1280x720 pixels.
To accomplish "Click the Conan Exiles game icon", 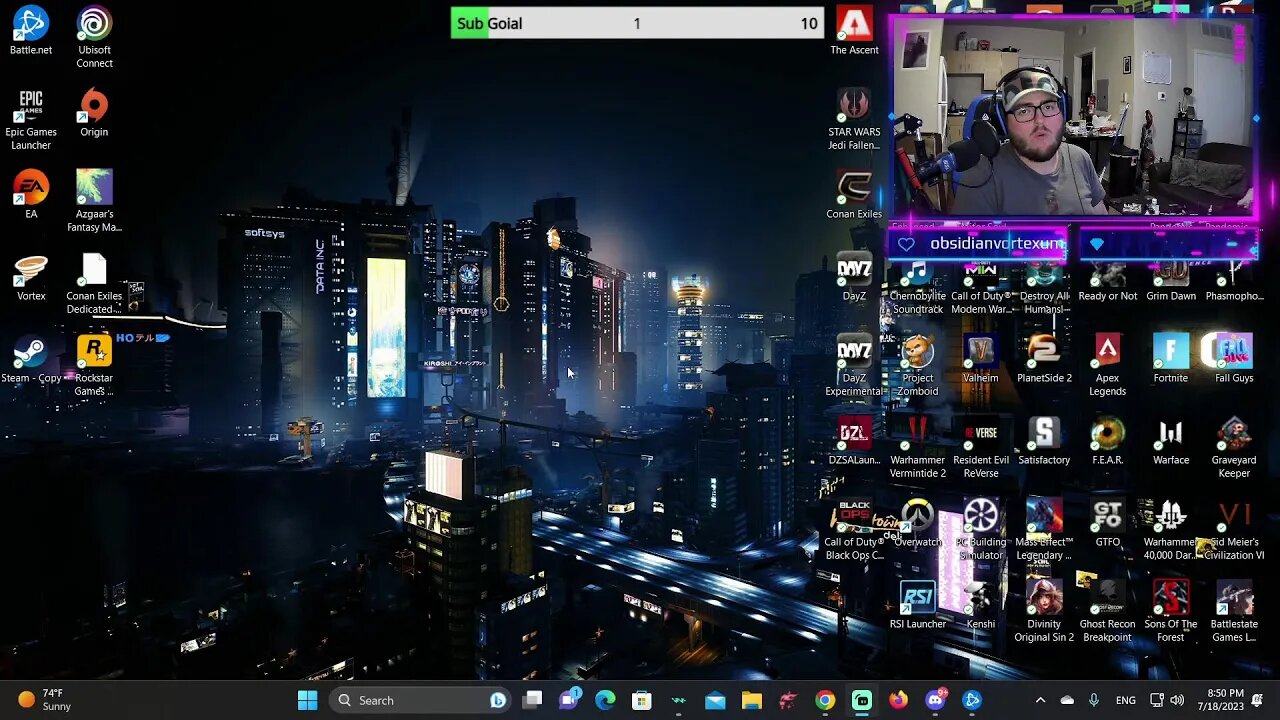I will click(854, 195).
